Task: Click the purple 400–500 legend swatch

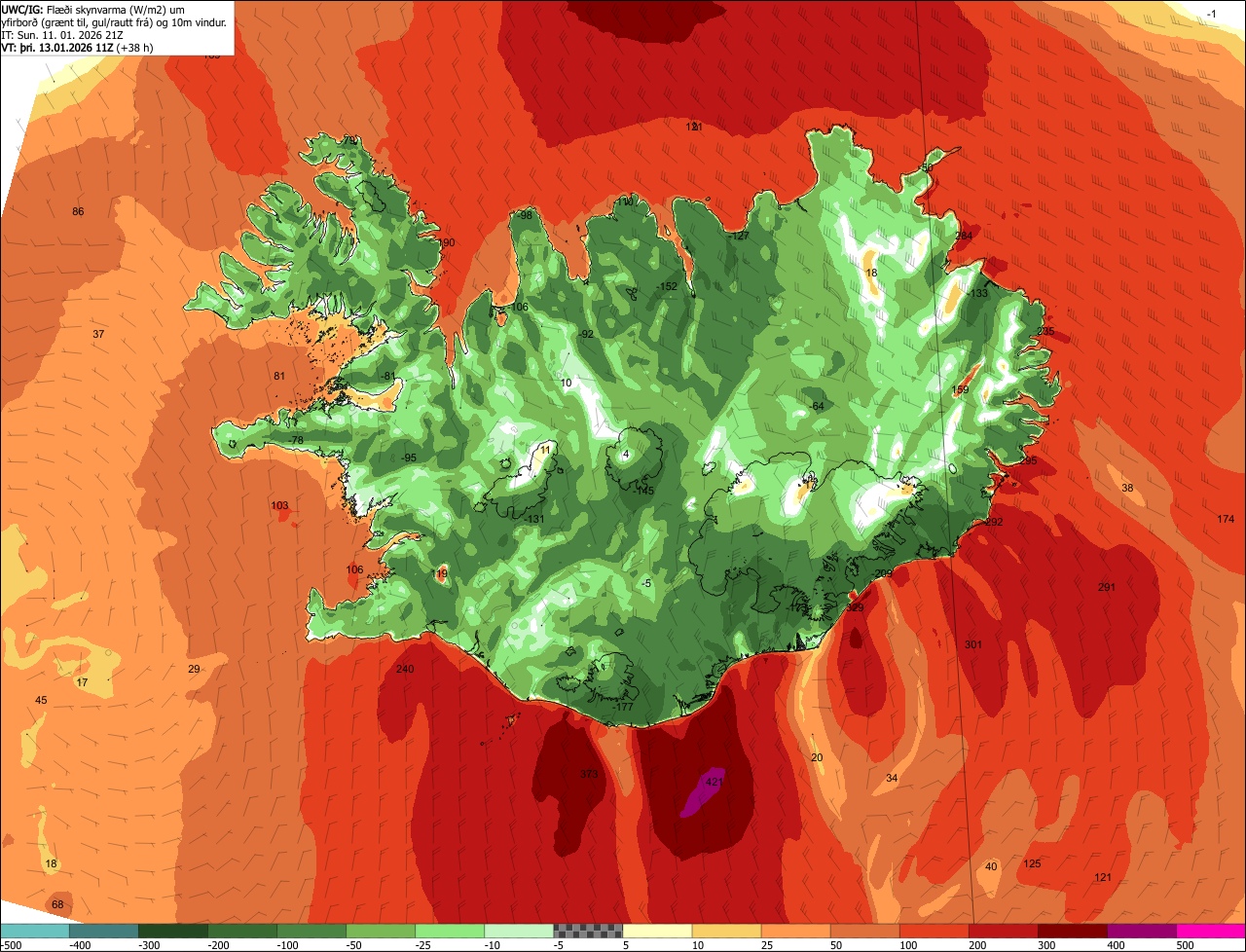Action: coord(1142,931)
